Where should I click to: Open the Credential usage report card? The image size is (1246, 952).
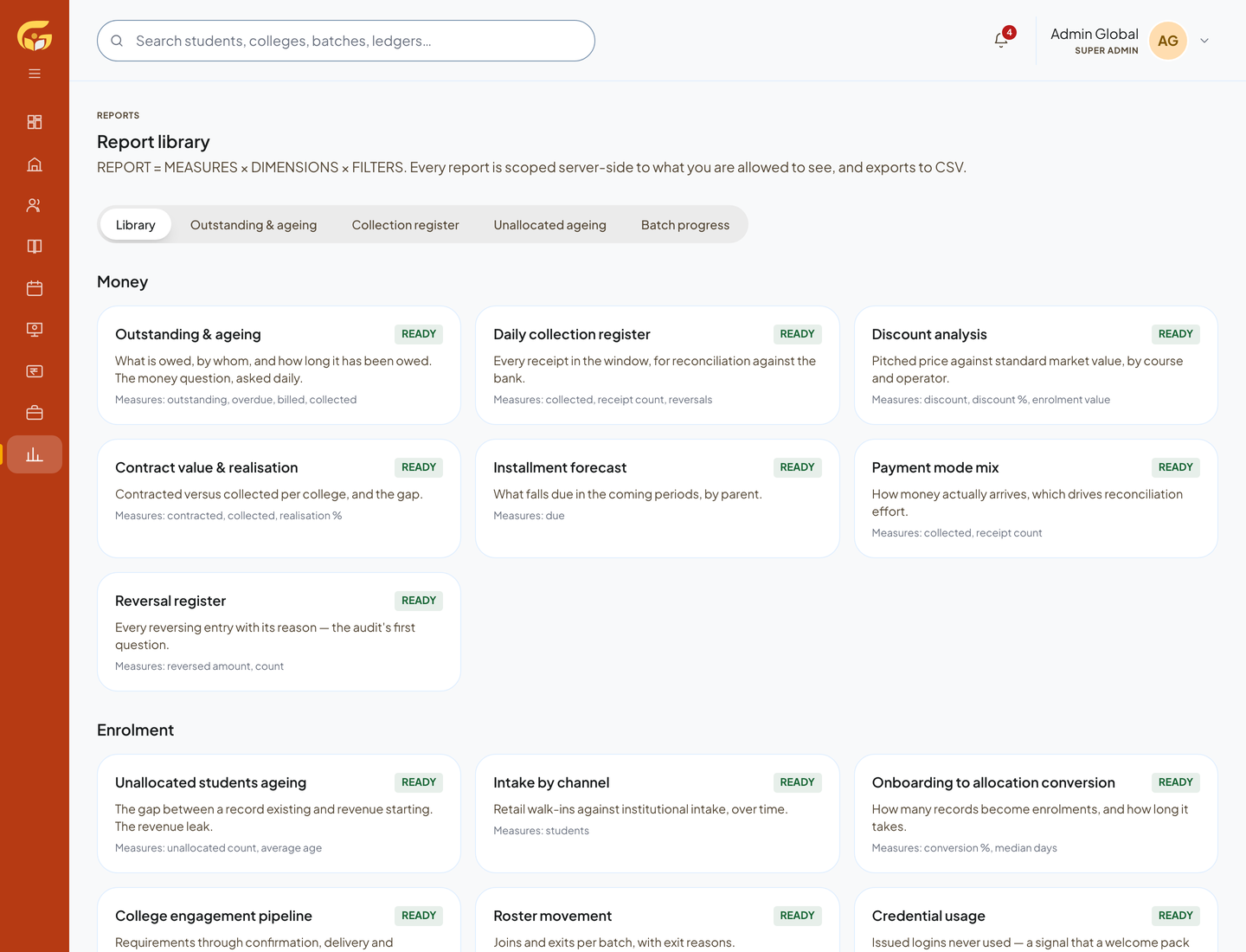tap(1036, 920)
